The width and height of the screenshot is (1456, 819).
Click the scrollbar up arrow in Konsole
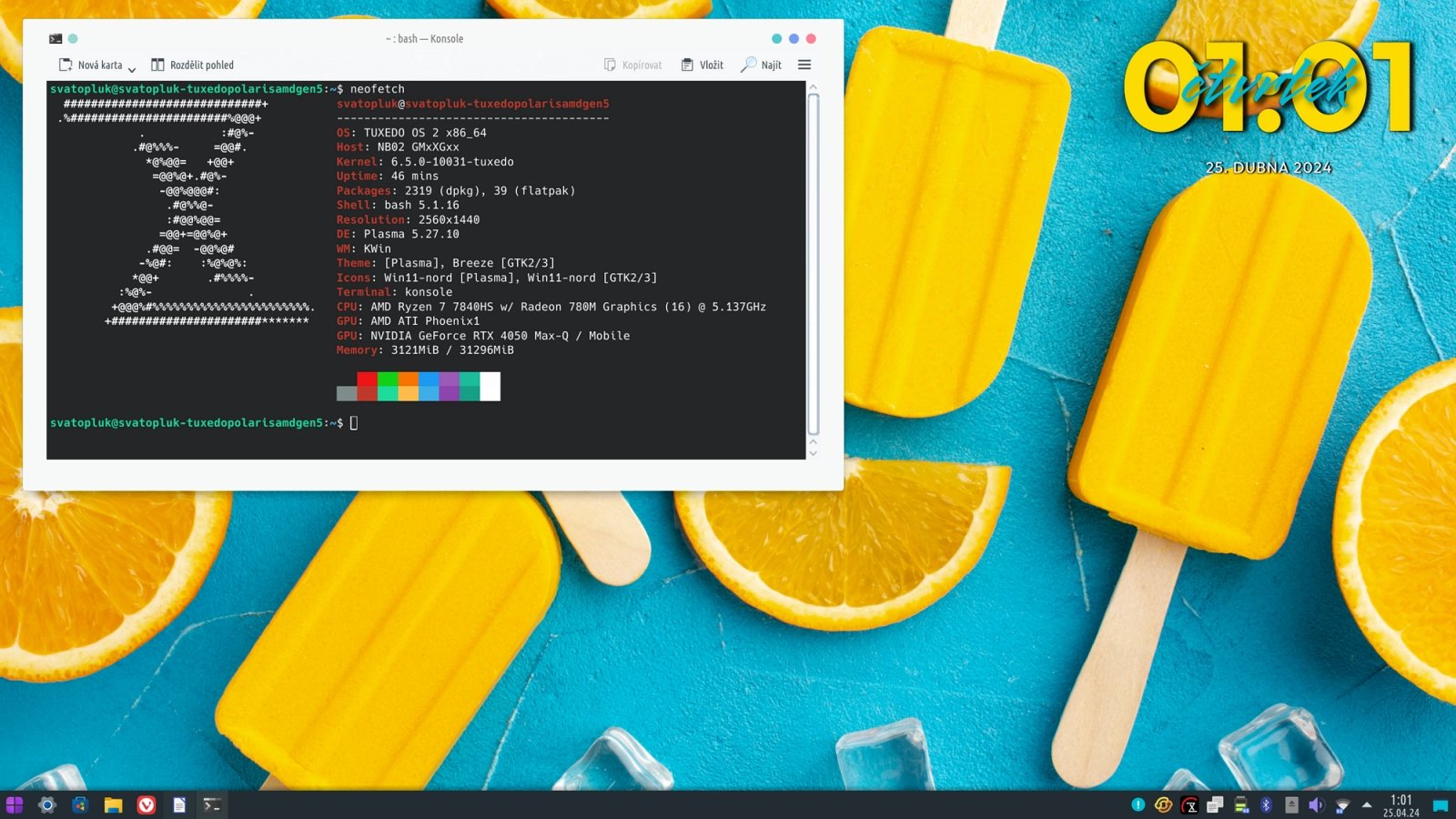[814, 87]
